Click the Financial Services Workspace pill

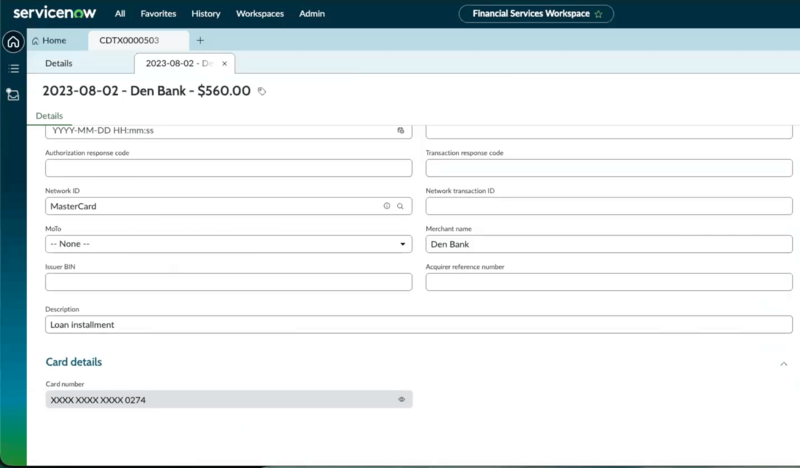(x=536, y=14)
